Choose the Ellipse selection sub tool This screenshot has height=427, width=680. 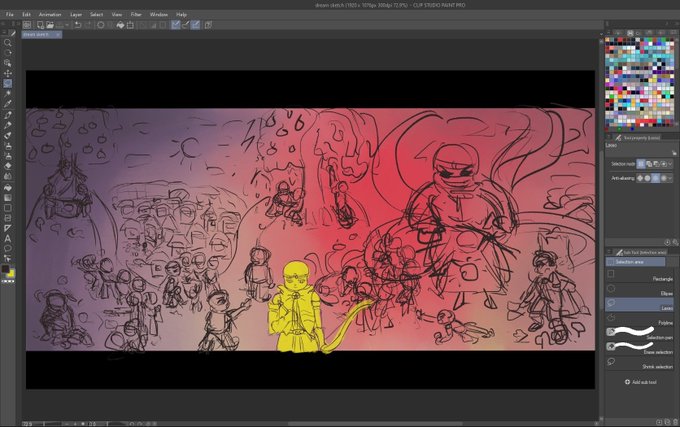639,289
